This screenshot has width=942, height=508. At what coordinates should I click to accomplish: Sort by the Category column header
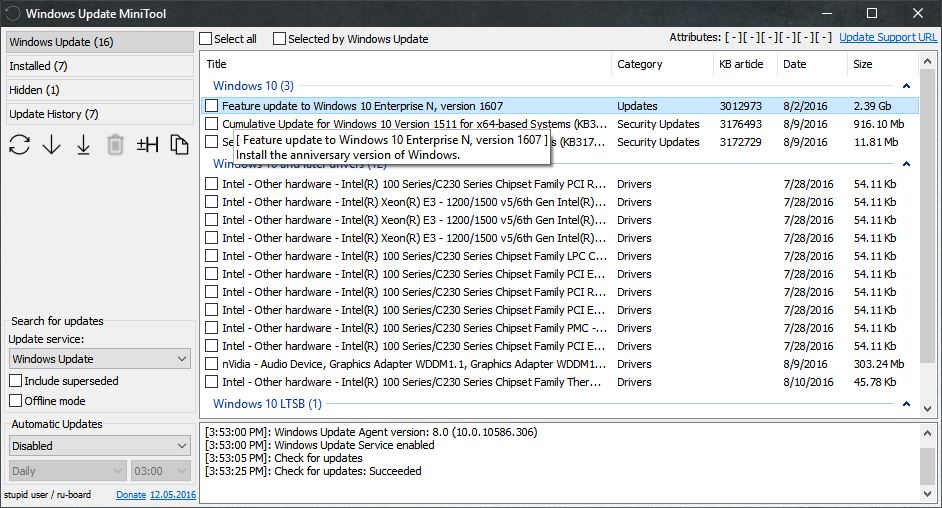663,64
